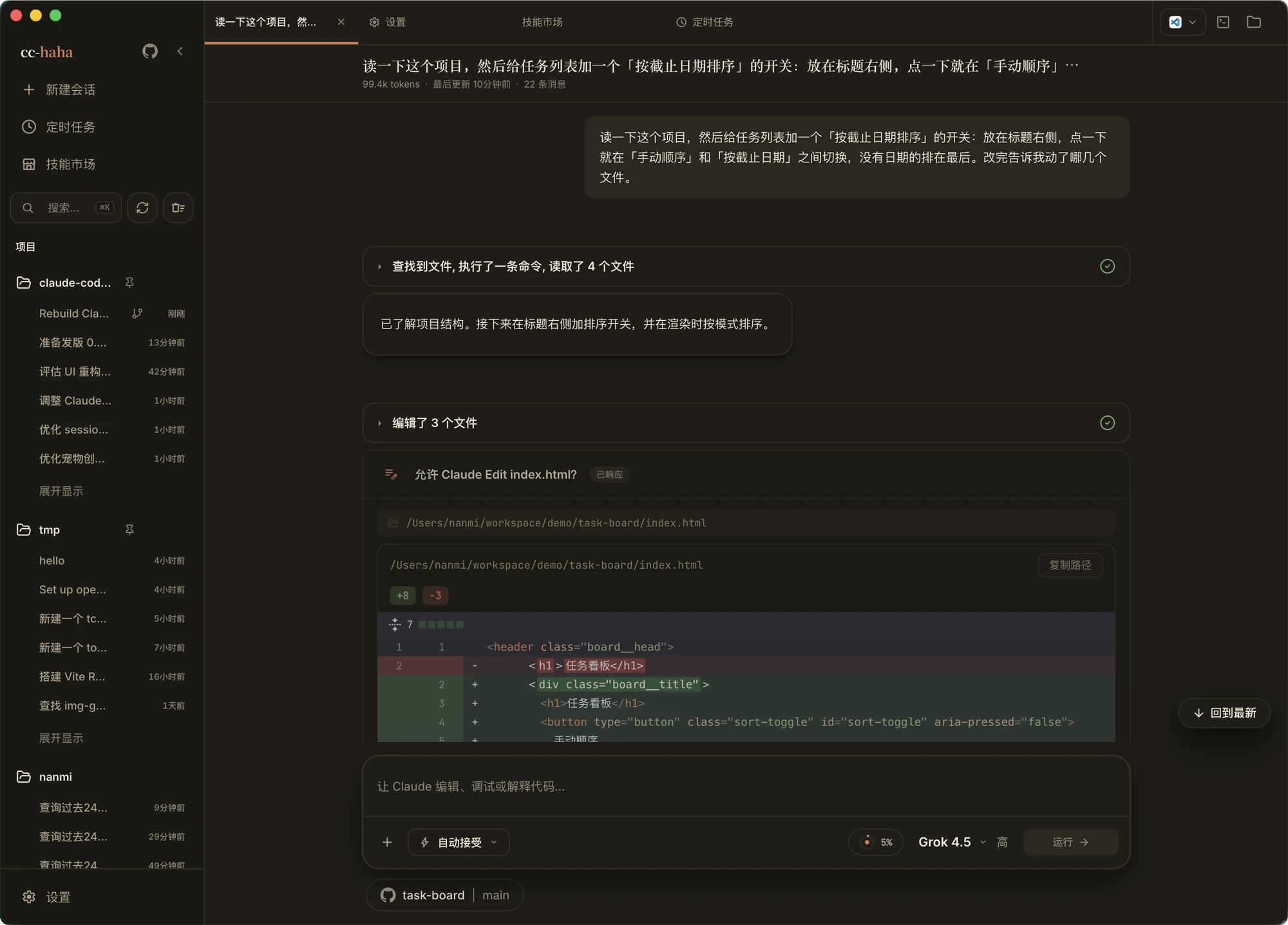Screen dimensions: 1288x925
Task: Click the 高 effort level selector
Action: coord(1002,842)
